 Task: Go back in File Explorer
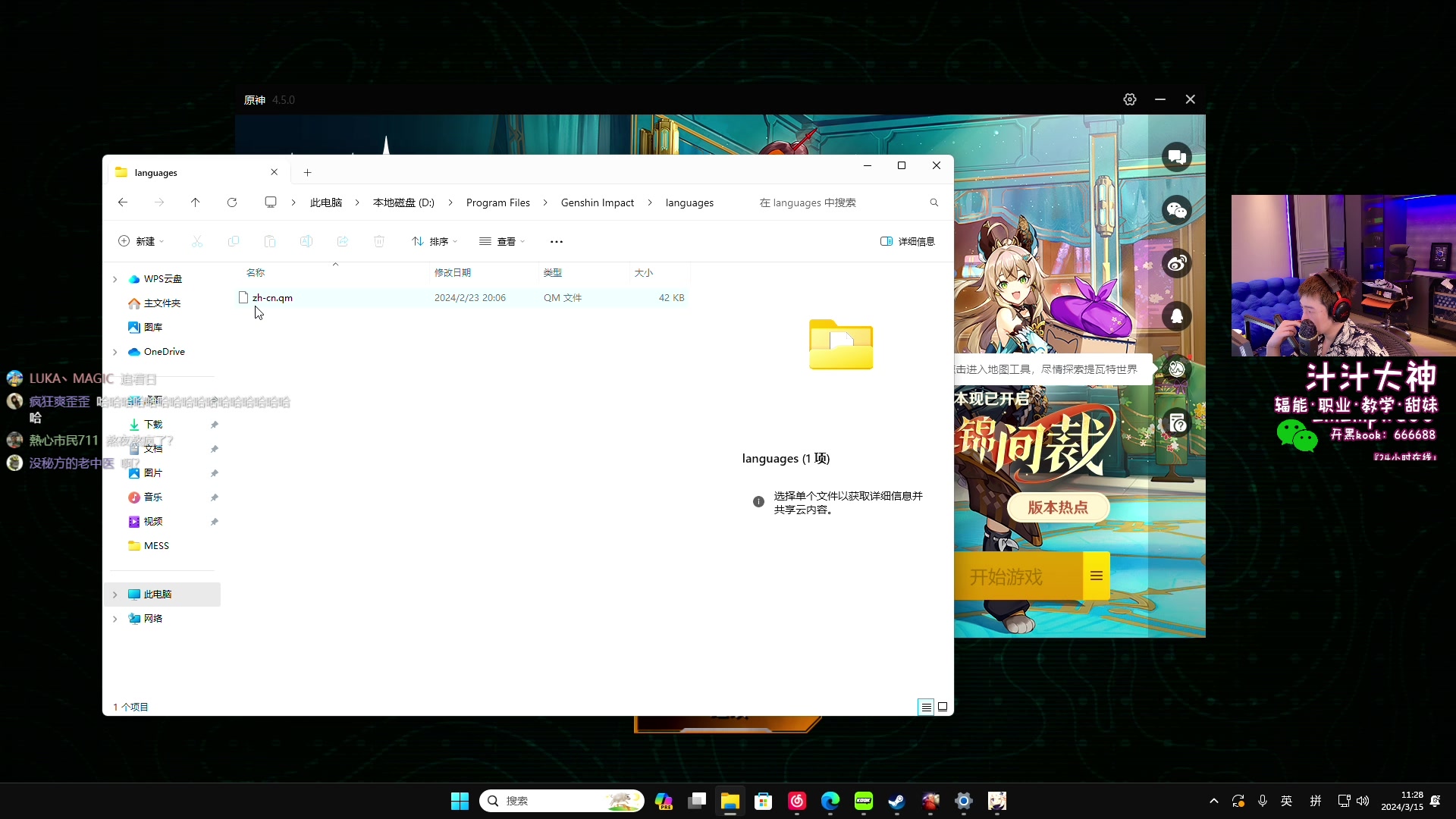(123, 202)
